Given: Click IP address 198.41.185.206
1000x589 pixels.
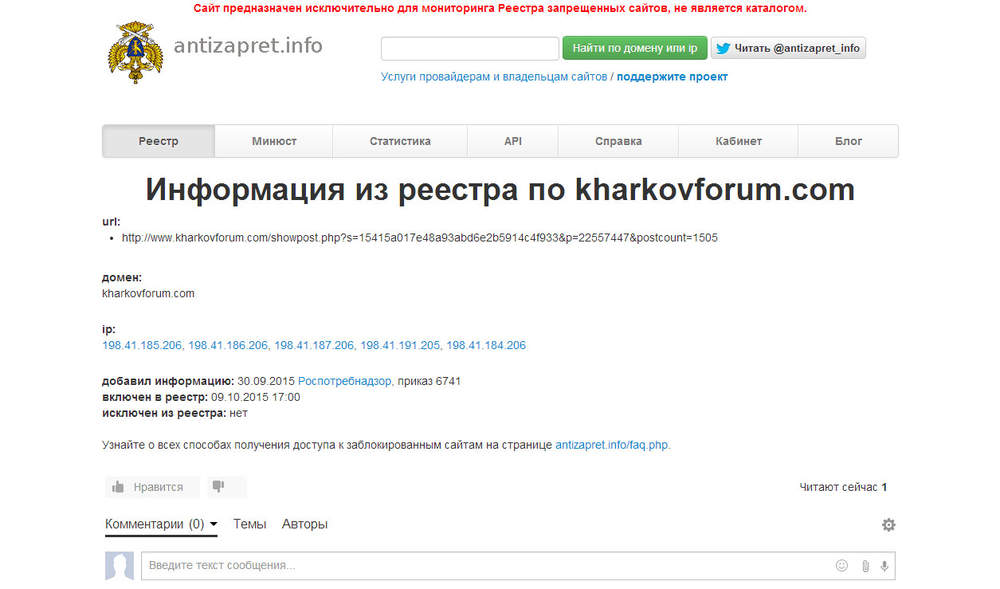Looking at the screenshot, I should tap(142, 345).
